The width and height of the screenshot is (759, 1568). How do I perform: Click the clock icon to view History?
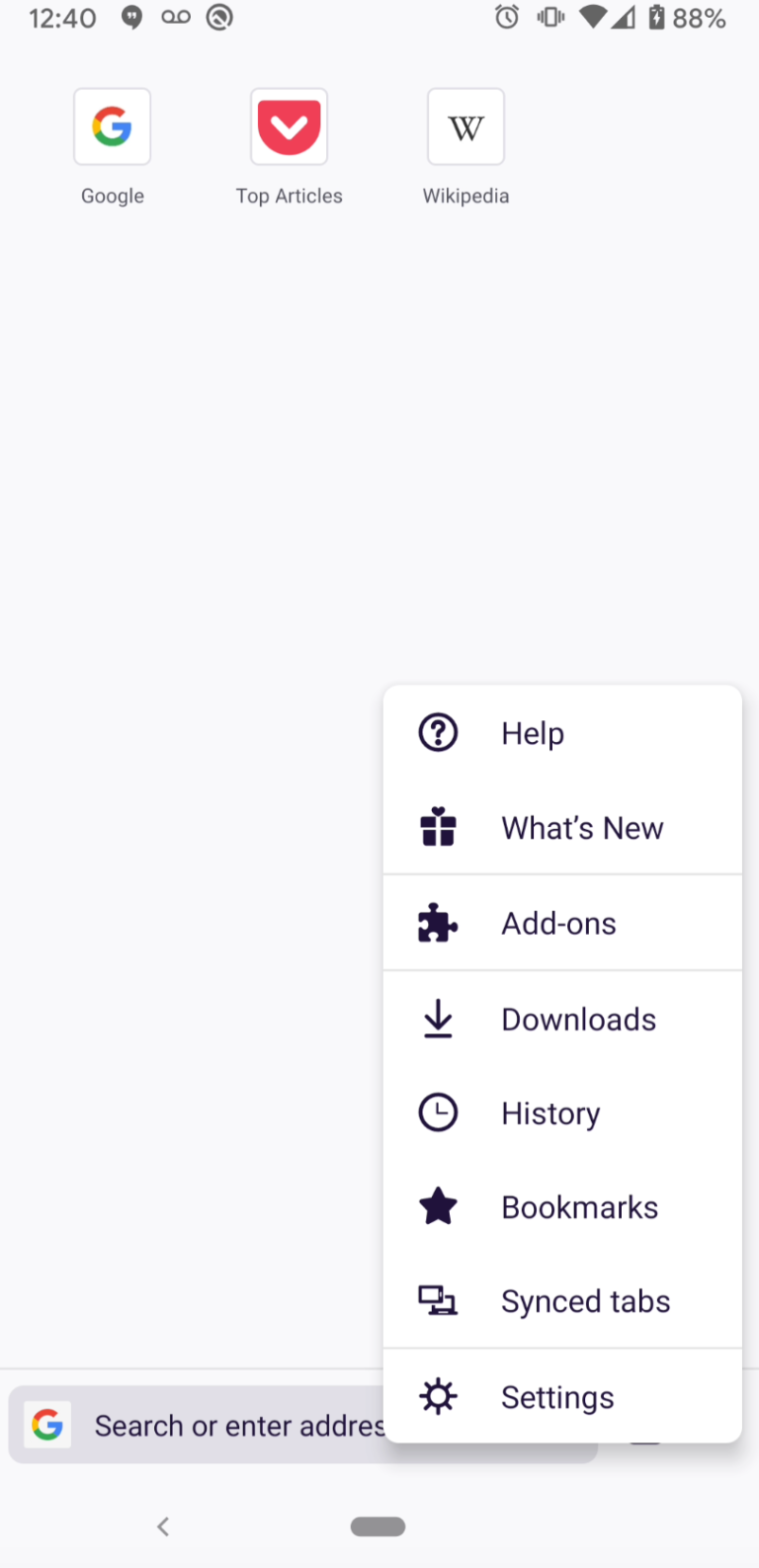[x=438, y=1112]
